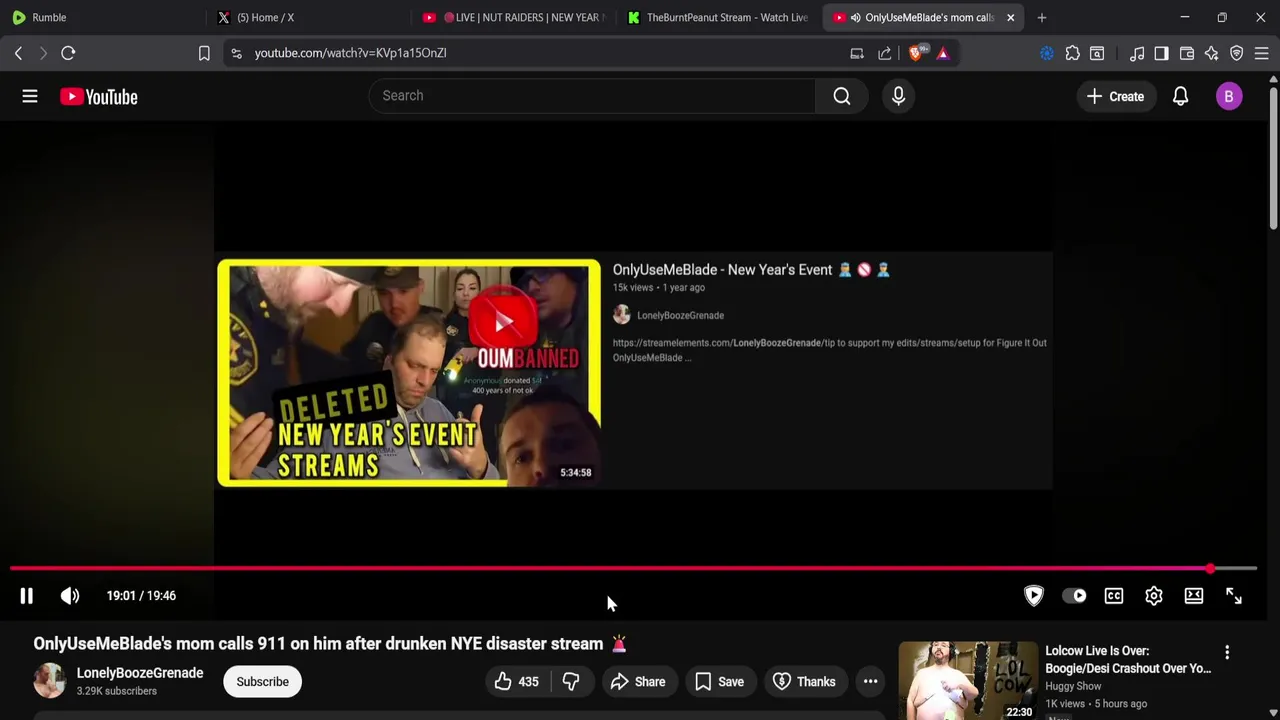Open browser main menu
Screen dimensions: 1280x720
[x=1262, y=53]
